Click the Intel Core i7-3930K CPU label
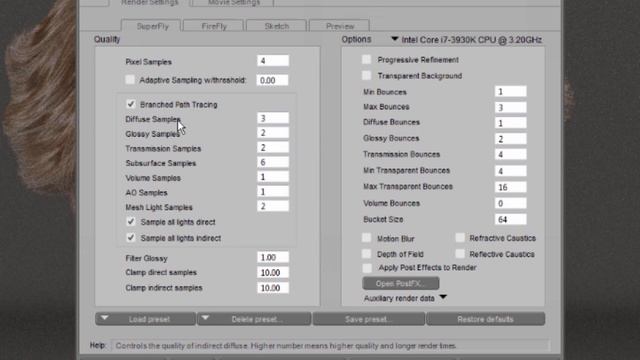The image size is (640, 360). [x=471, y=40]
